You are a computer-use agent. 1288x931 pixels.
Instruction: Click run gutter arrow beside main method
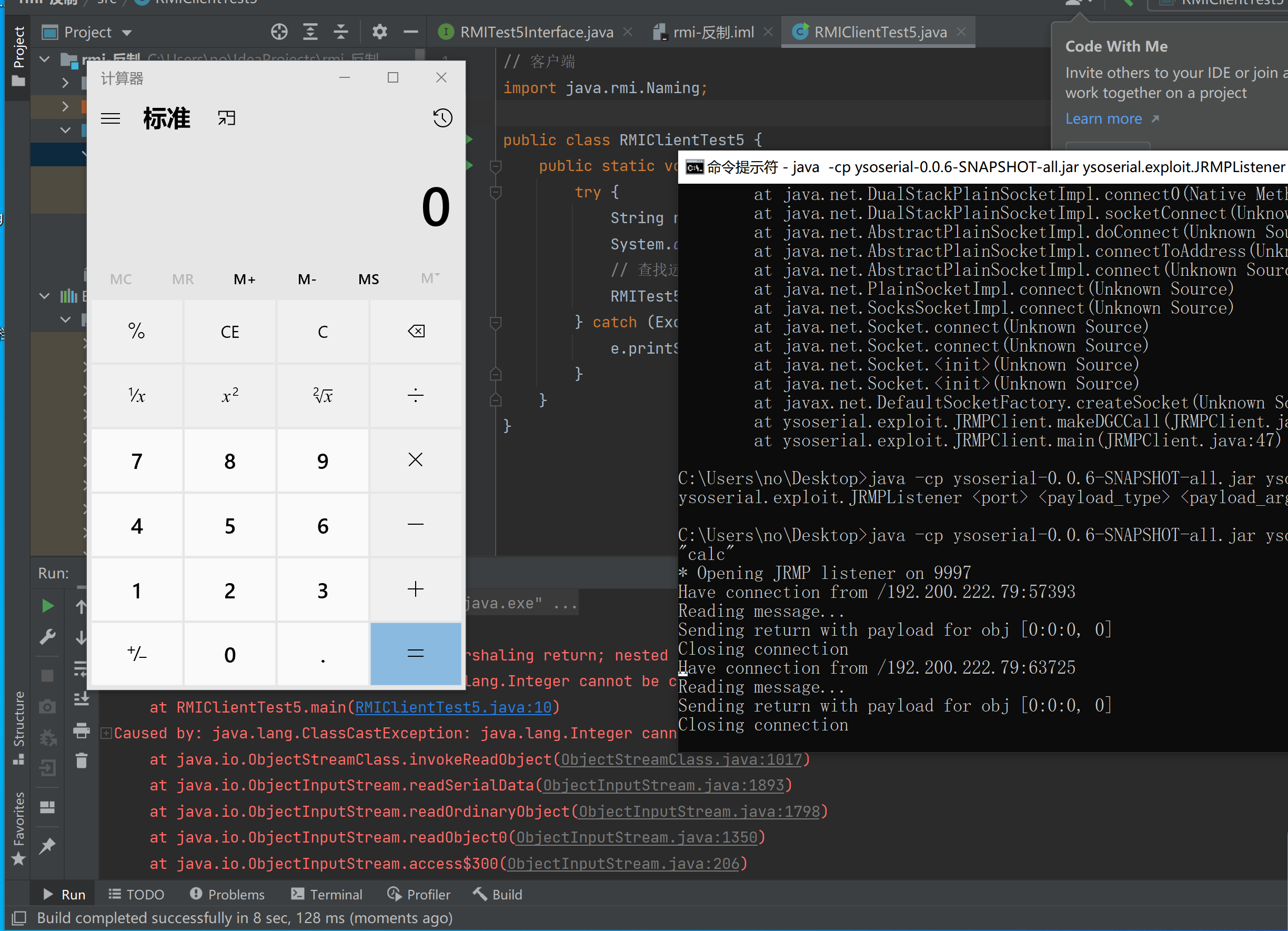pyautogui.click(x=470, y=165)
